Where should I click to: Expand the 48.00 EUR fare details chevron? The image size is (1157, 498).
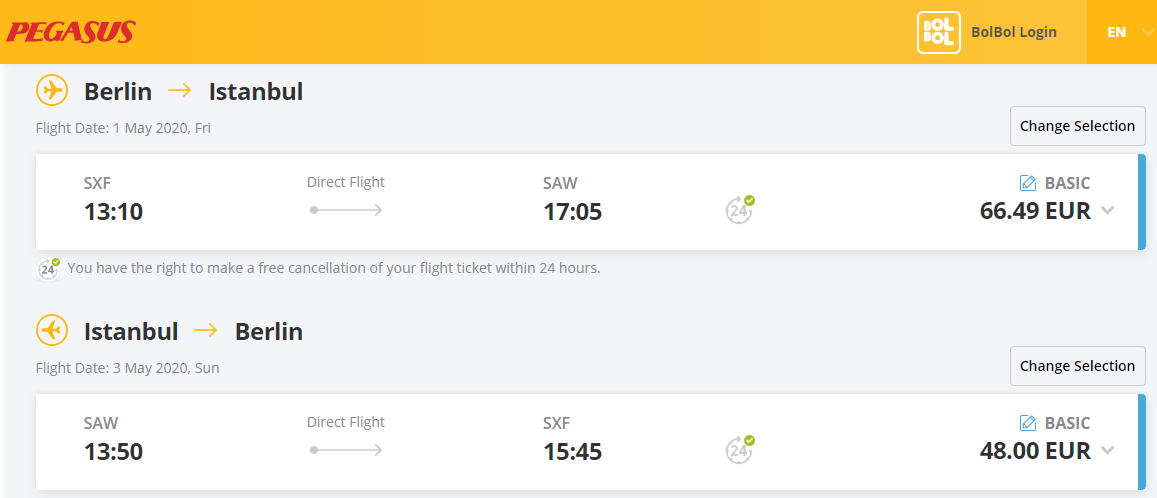(1107, 450)
